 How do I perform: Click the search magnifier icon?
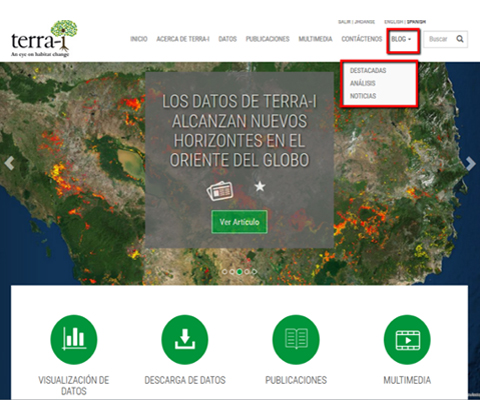[460, 39]
